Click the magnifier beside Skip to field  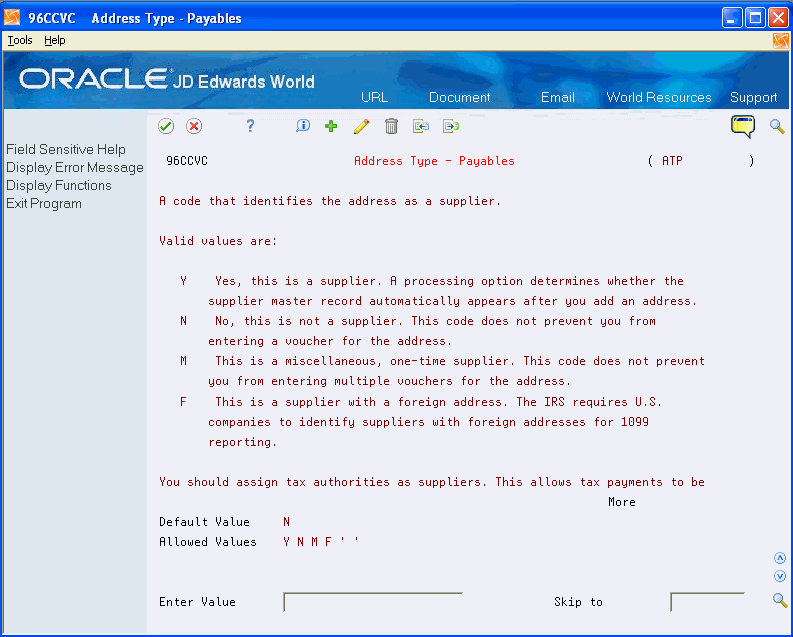[780, 600]
